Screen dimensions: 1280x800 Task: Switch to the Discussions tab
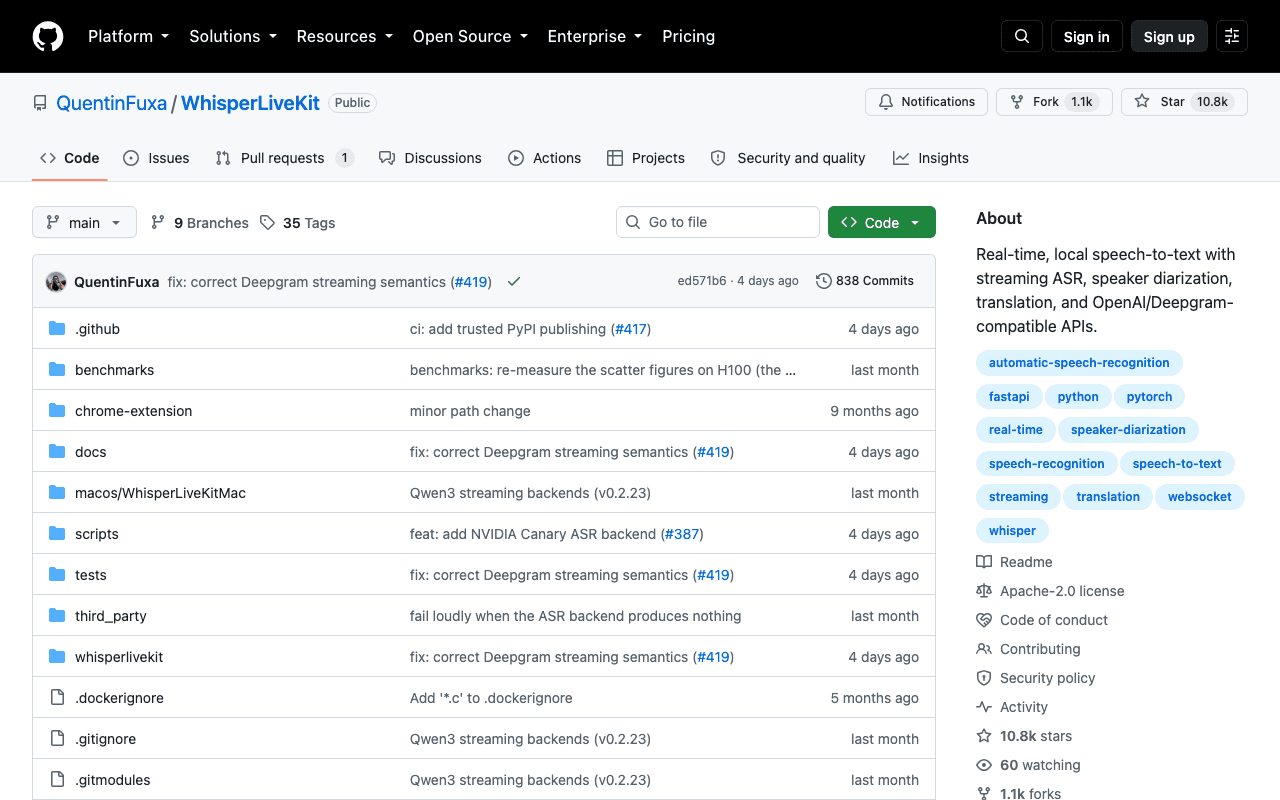pos(430,158)
